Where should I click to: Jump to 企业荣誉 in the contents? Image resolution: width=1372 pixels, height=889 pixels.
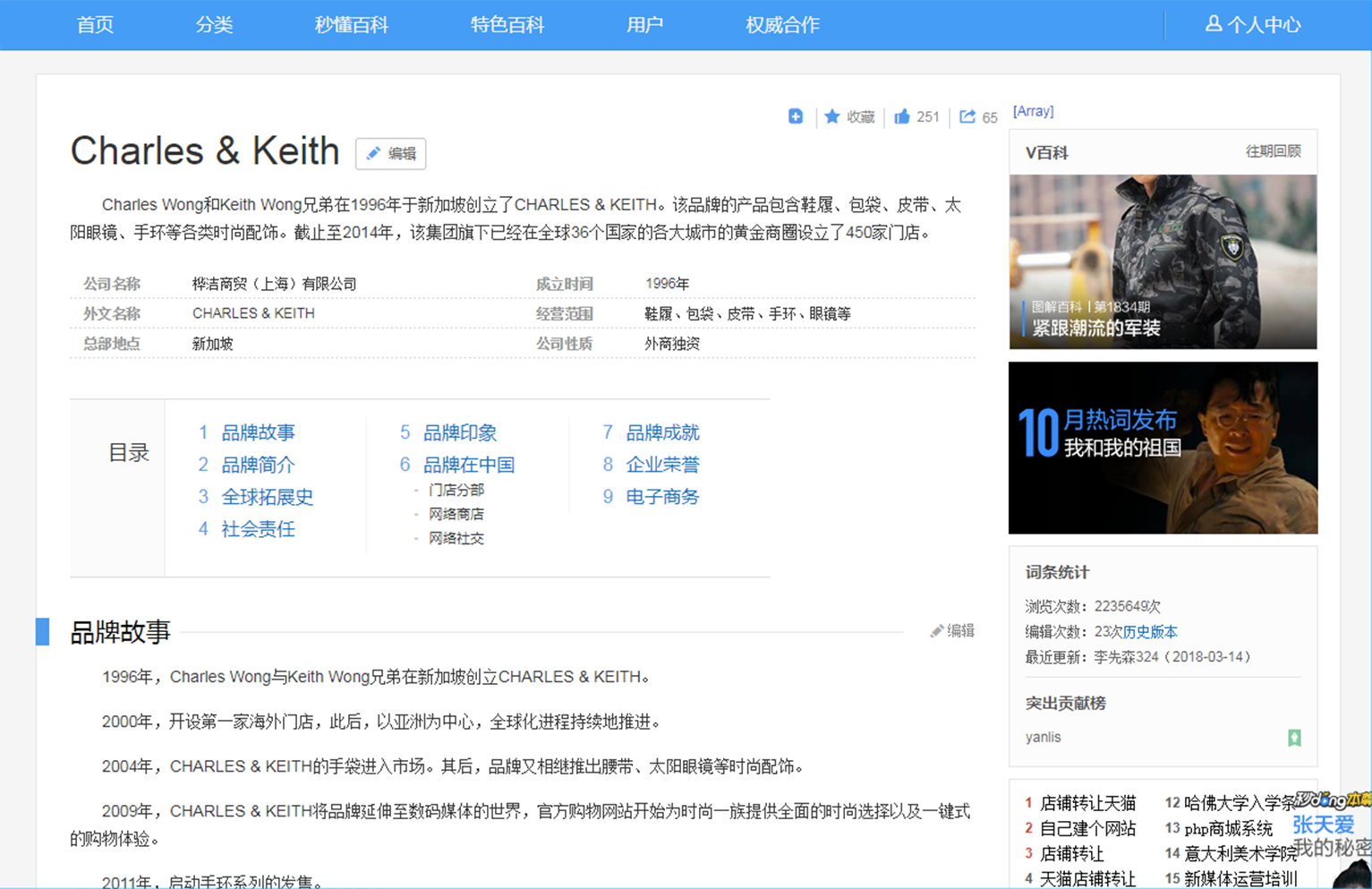click(x=662, y=465)
